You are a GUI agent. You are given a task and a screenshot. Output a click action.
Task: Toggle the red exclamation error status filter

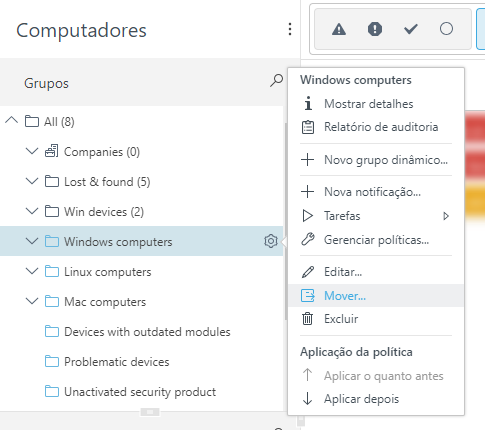pos(375,29)
